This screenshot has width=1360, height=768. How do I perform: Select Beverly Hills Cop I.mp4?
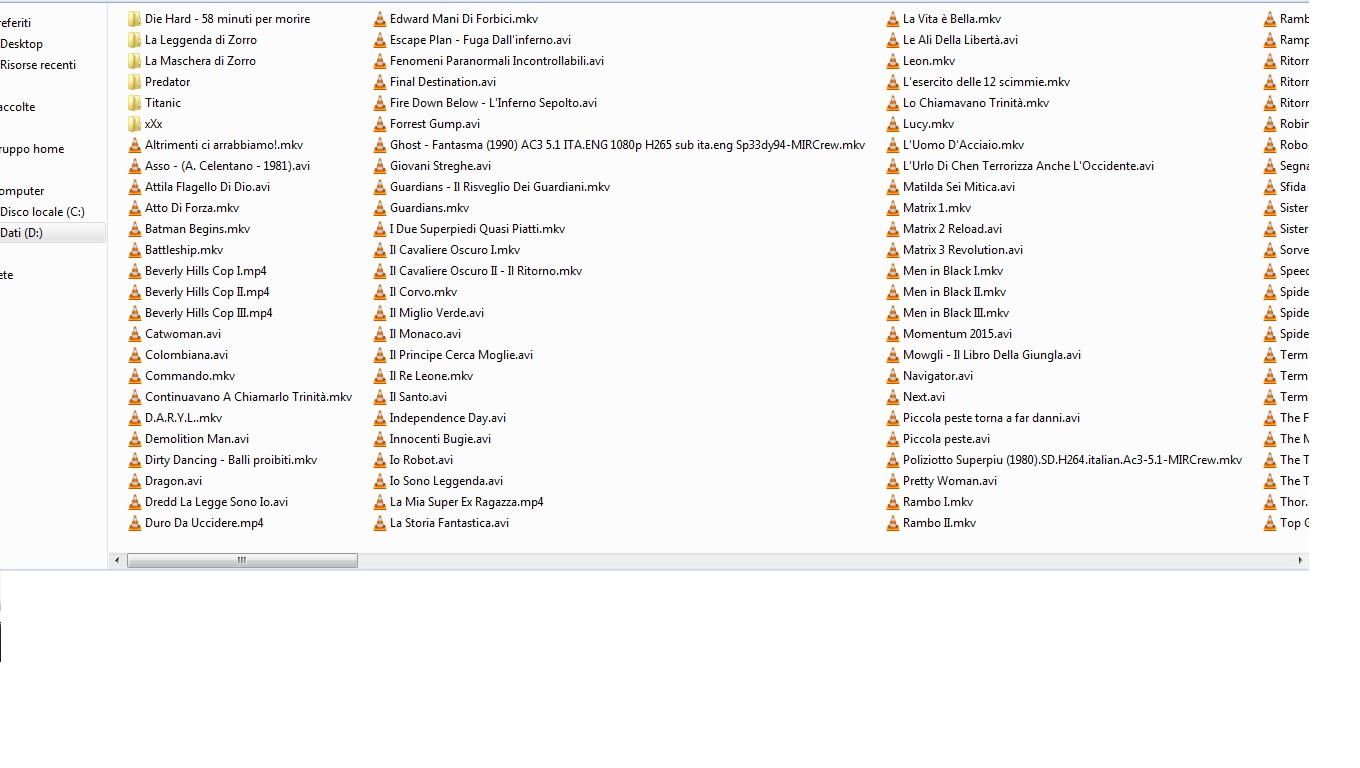[206, 271]
